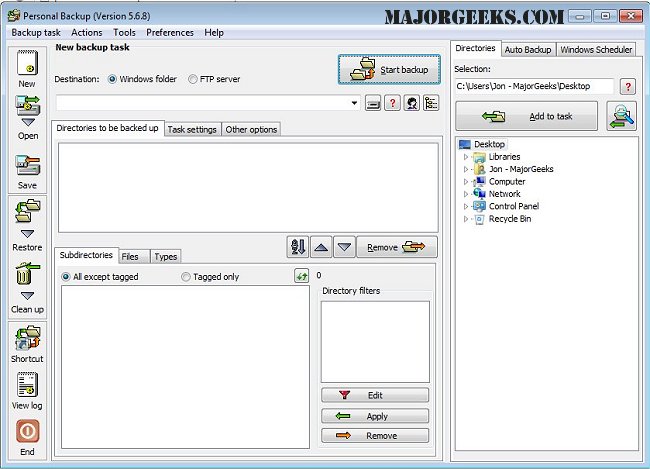Open the Tools menu
The width and height of the screenshot is (650, 469).
pyautogui.click(x=124, y=32)
